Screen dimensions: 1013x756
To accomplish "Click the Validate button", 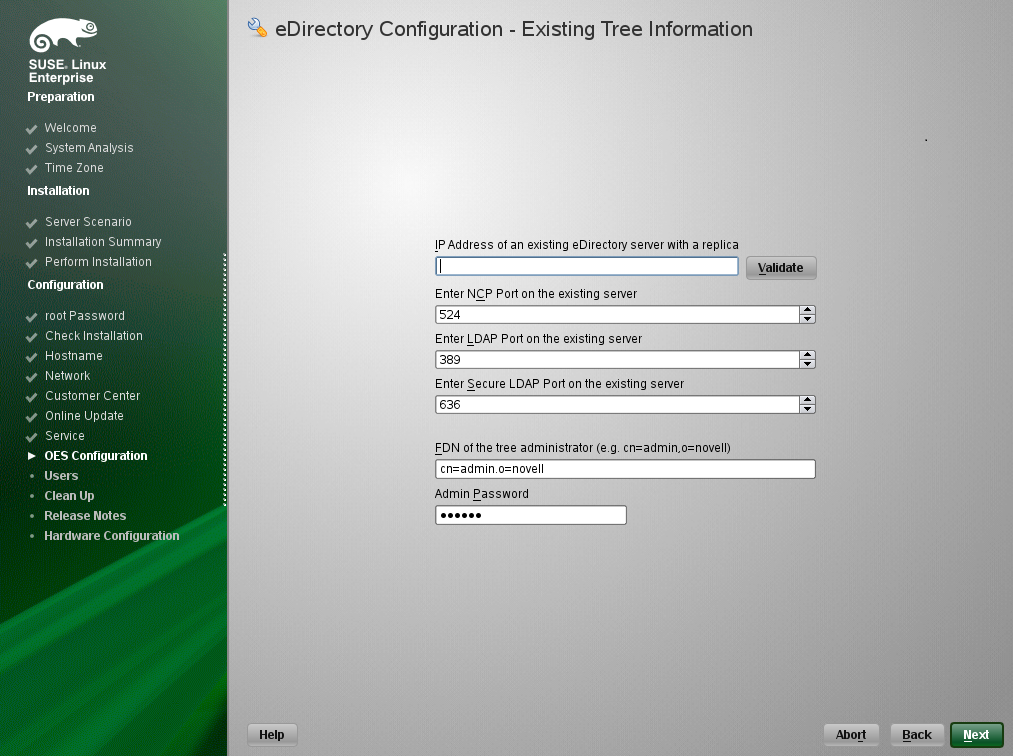I will [x=781, y=268].
